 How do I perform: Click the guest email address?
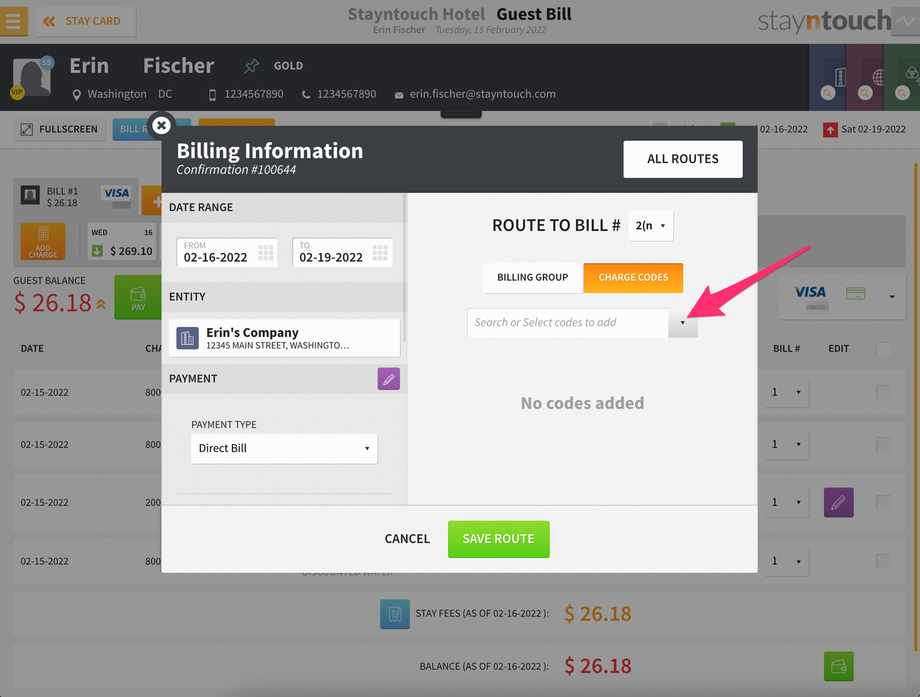click(482, 94)
